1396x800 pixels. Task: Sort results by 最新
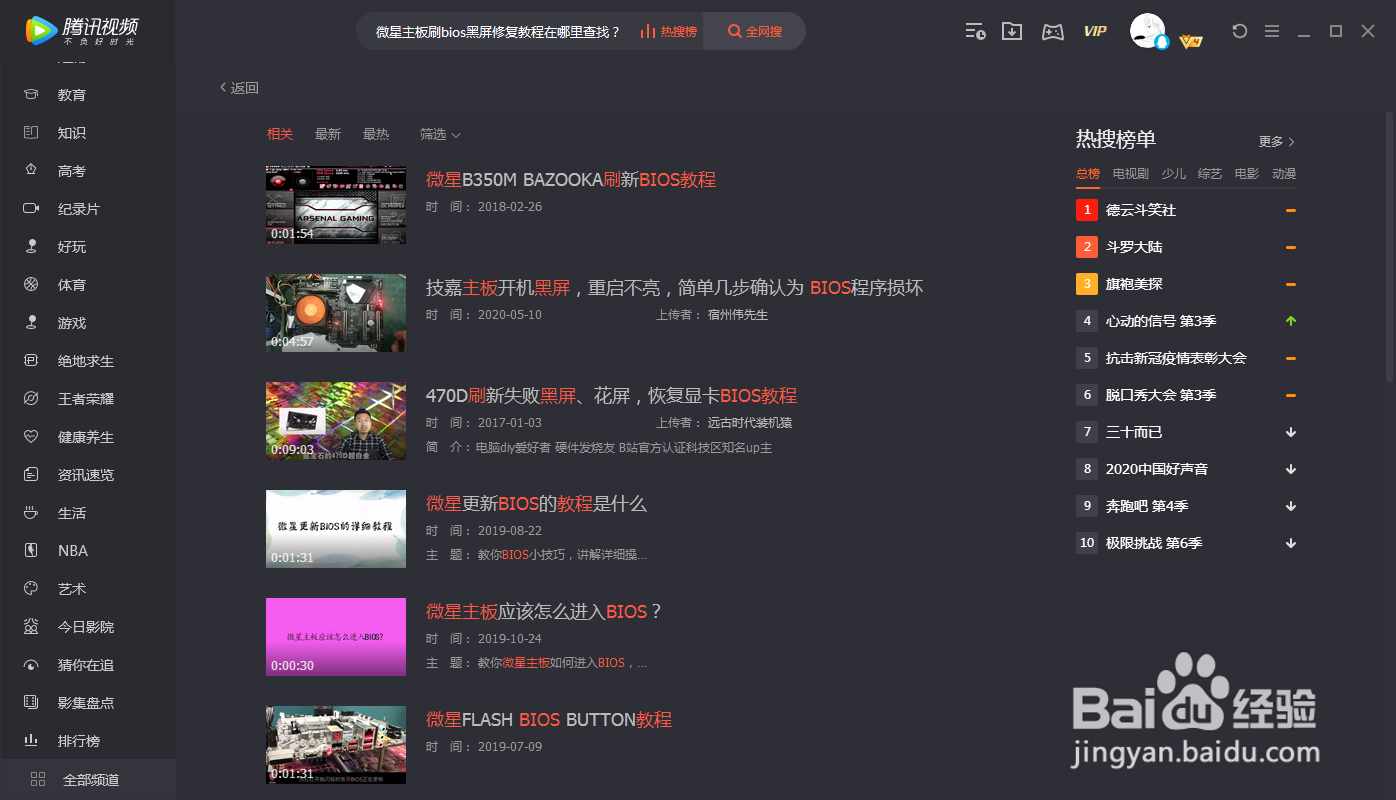pos(328,134)
